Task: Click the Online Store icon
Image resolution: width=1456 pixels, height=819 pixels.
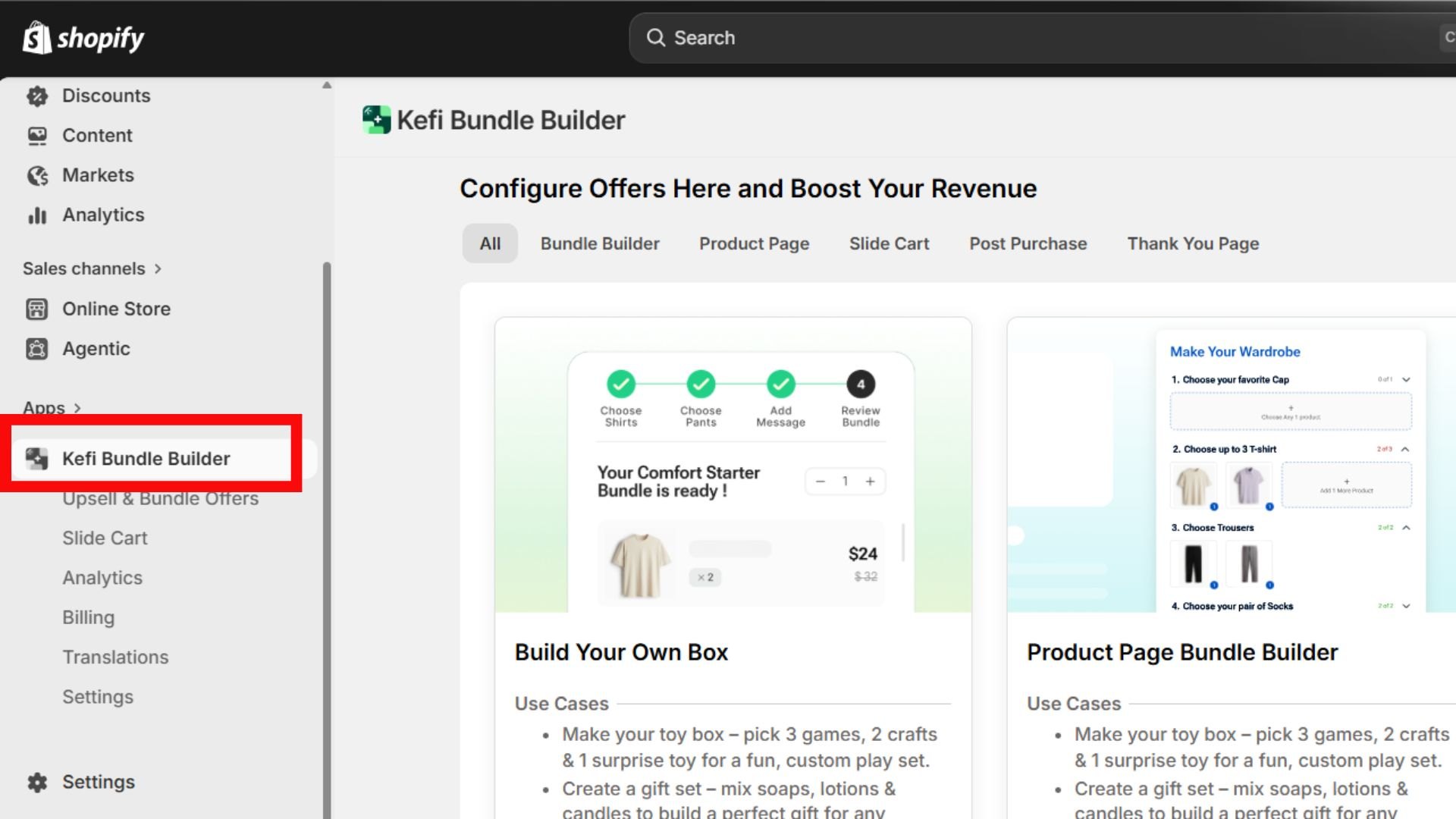Action: 37,309
